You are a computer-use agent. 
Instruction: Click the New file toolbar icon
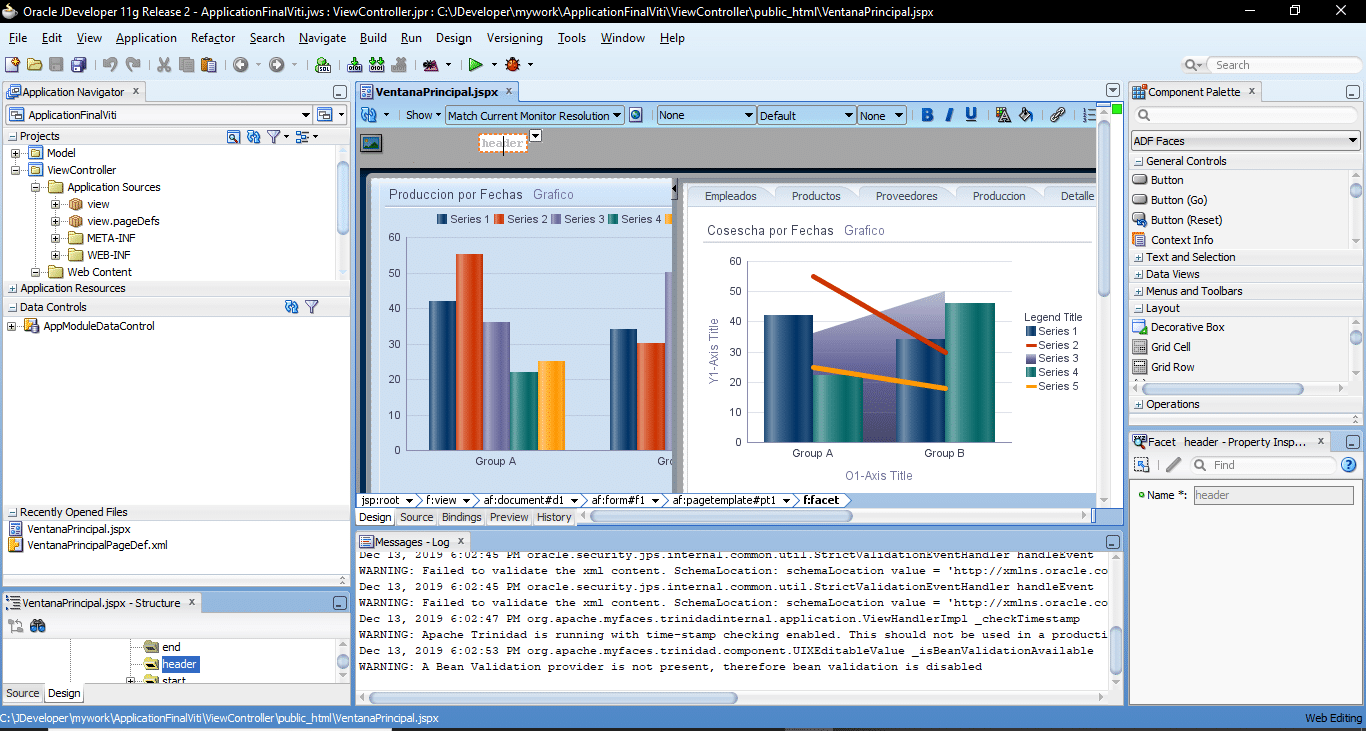click(12, 65)
